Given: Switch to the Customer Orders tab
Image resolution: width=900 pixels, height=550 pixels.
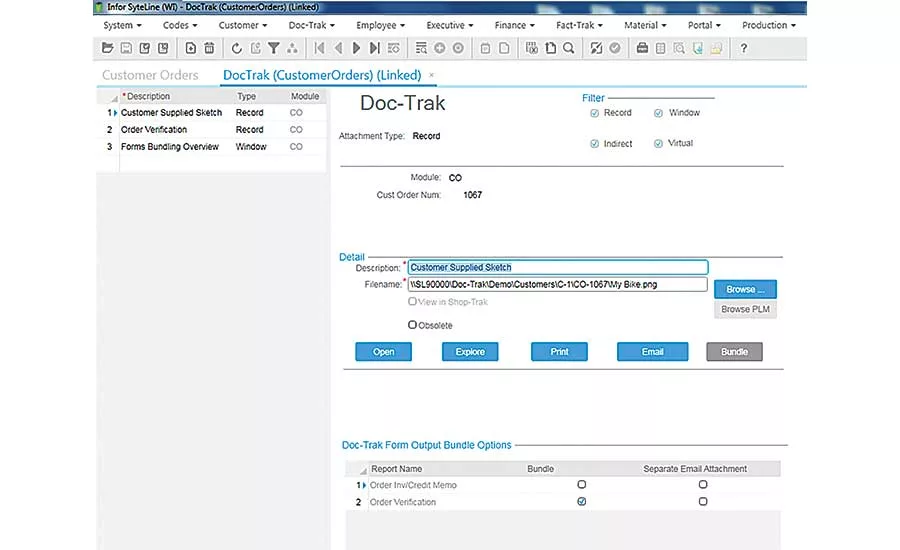Looking at the screenshot, I should [150, 75].
